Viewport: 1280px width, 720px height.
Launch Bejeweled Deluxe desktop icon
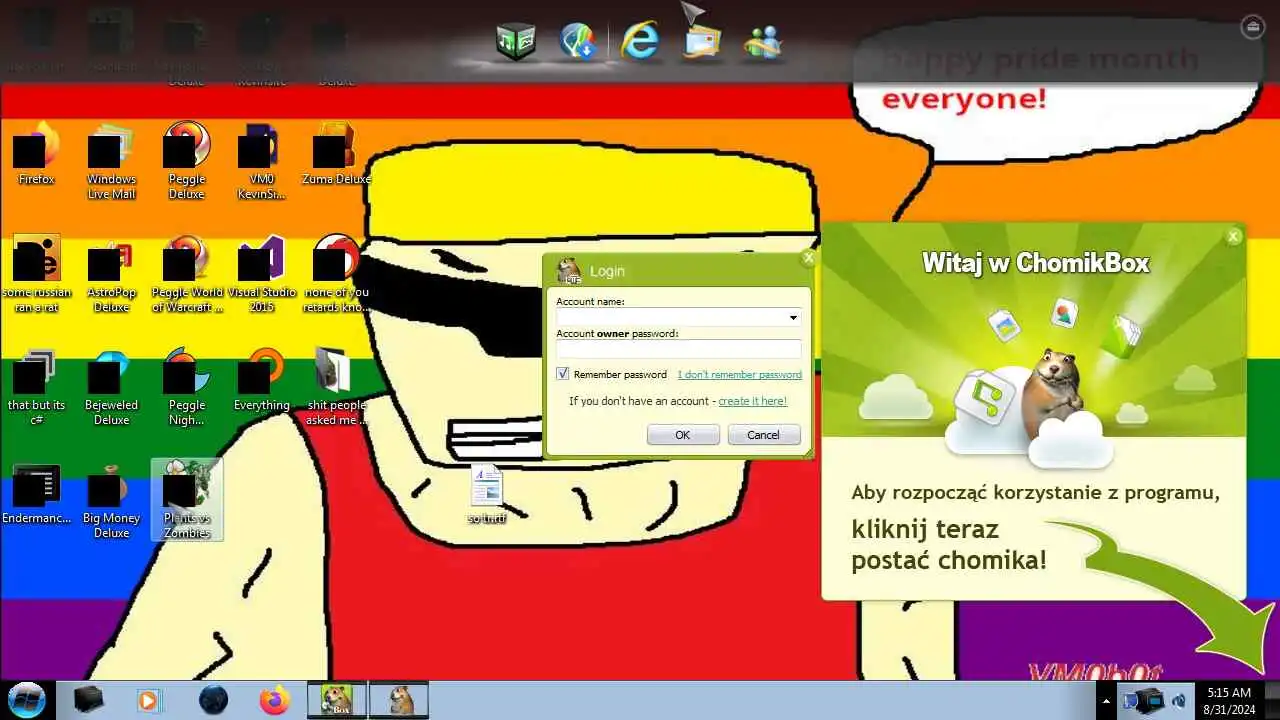[111, 386]
